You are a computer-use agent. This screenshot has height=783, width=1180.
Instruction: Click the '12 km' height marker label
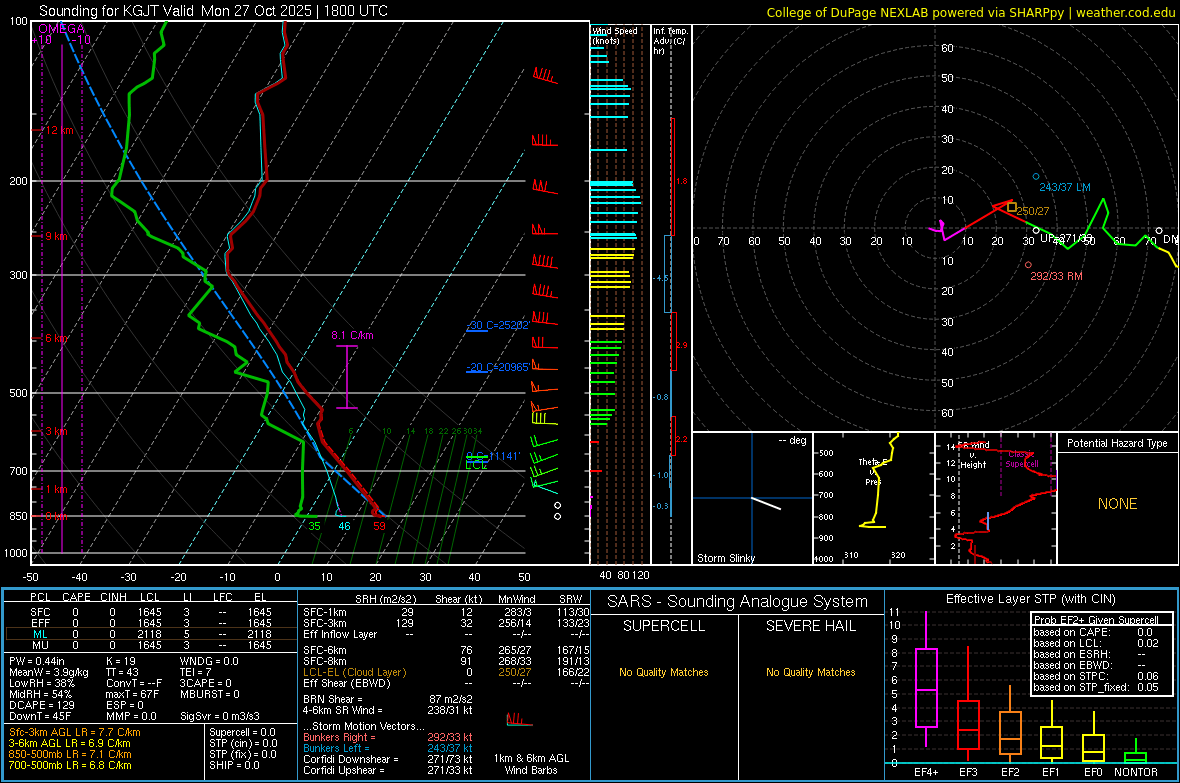pos(59,130)
